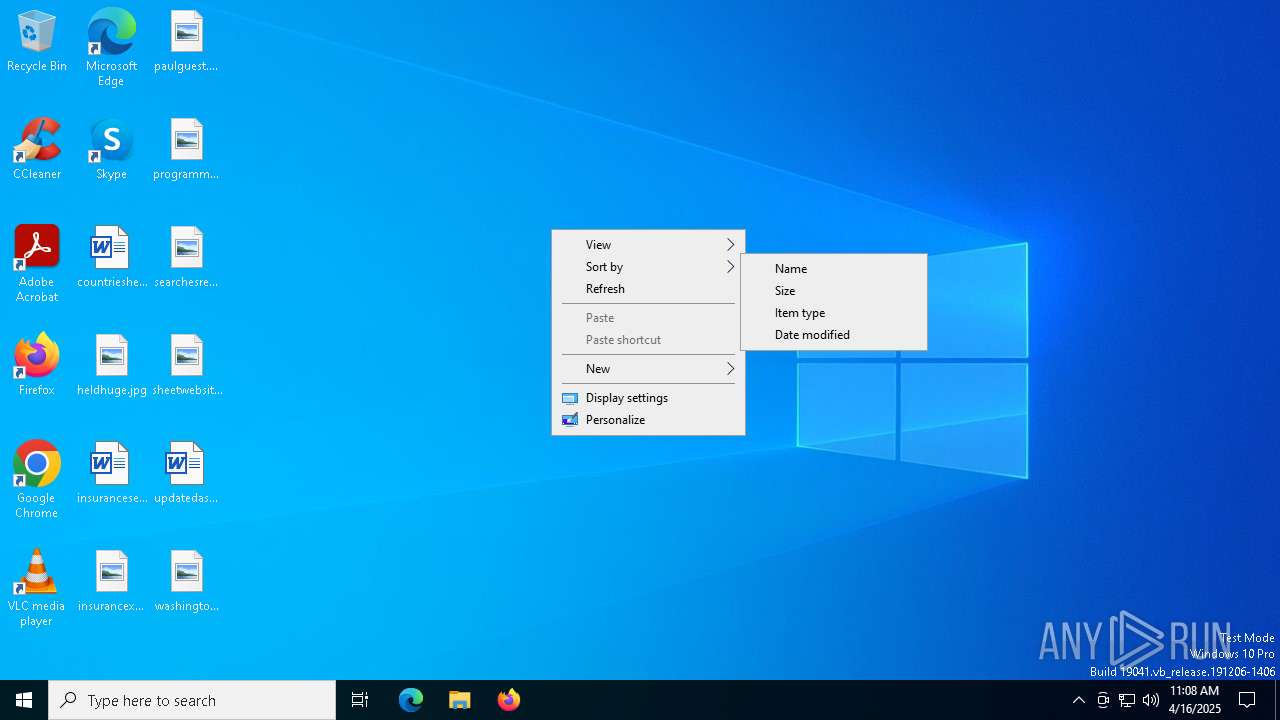Viewport: 1280px width, 720px height.
Task: Select the washingto image file icon
Action: coord(186,581)
